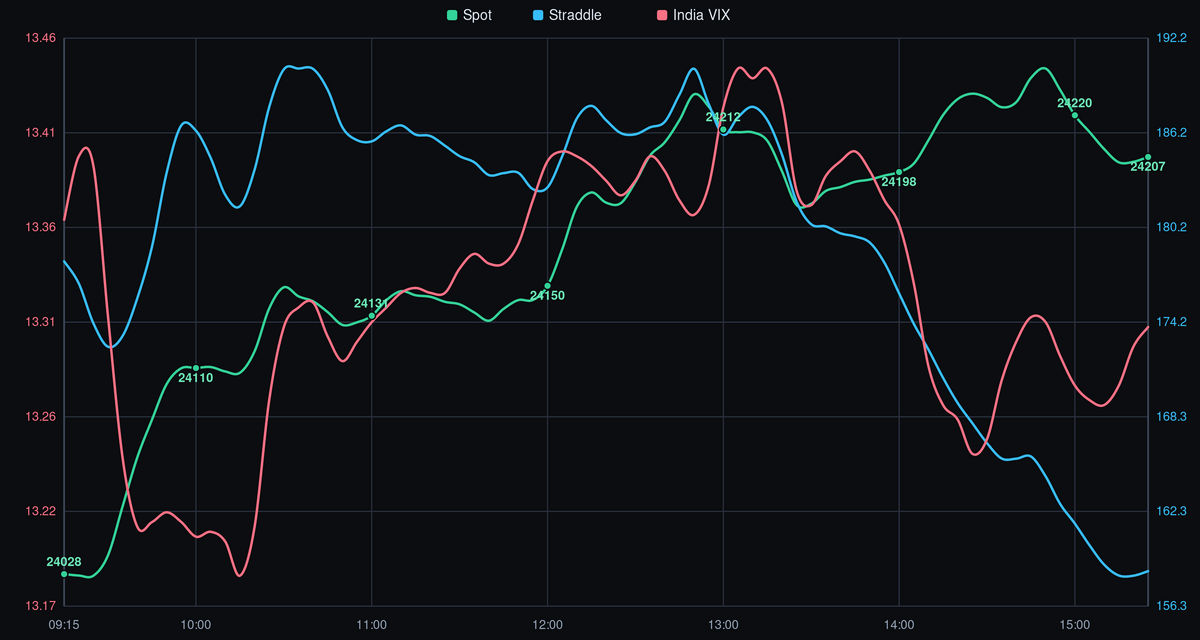Viewport: 1200px width, 640px height.
Task: Click the 168.3 straddle axis value
Action: 1171,416
